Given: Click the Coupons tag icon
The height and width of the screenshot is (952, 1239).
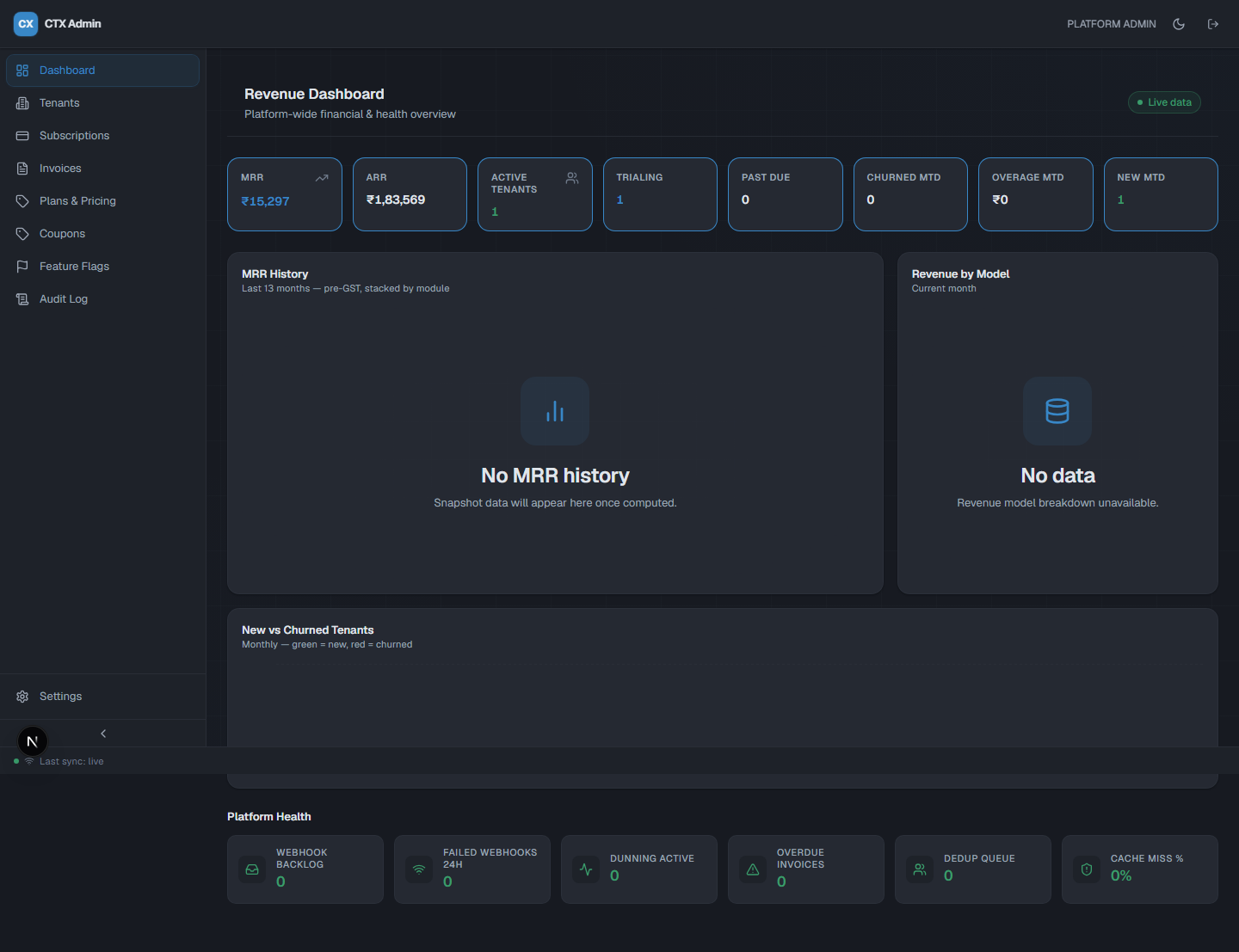Looking at the screenshot, I should coord(22,234).
